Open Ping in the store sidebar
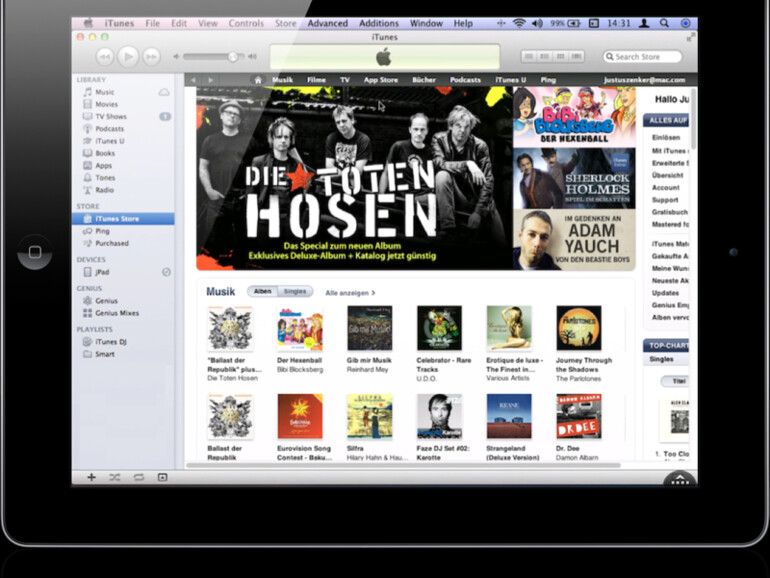The image size is (770, 578). [102, 231]
